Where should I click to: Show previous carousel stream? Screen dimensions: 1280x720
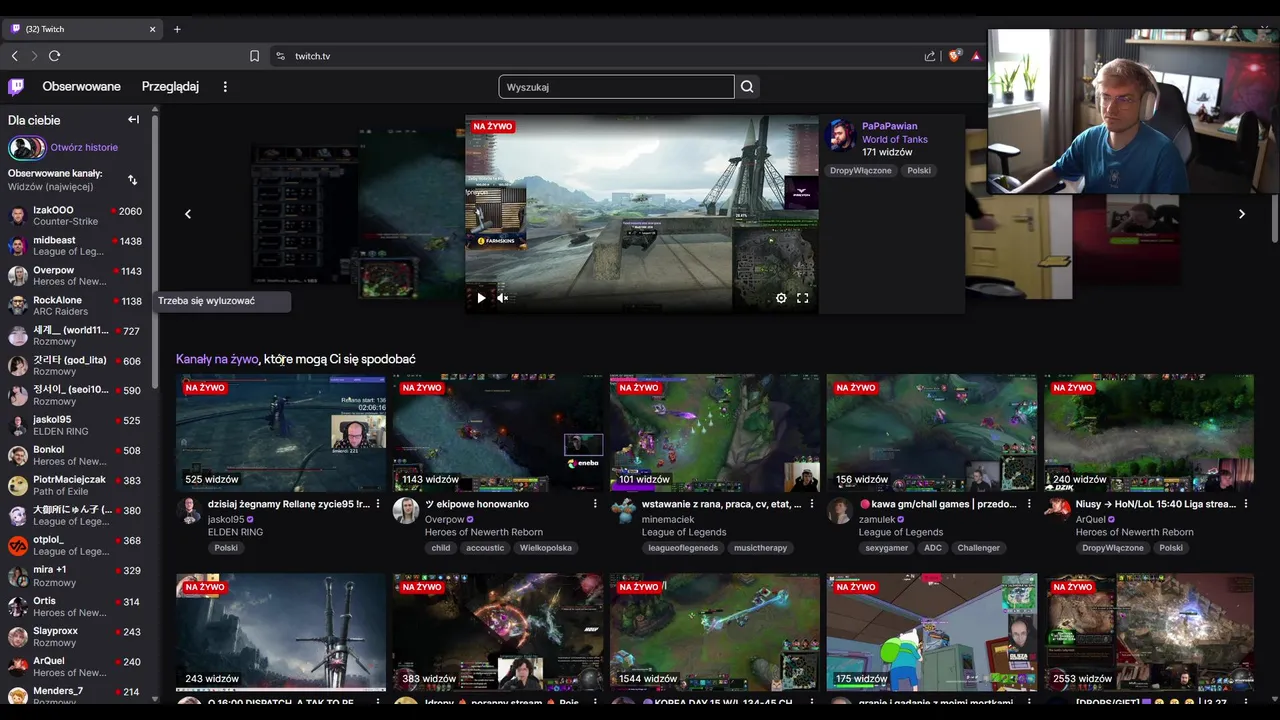click(187, 214)
